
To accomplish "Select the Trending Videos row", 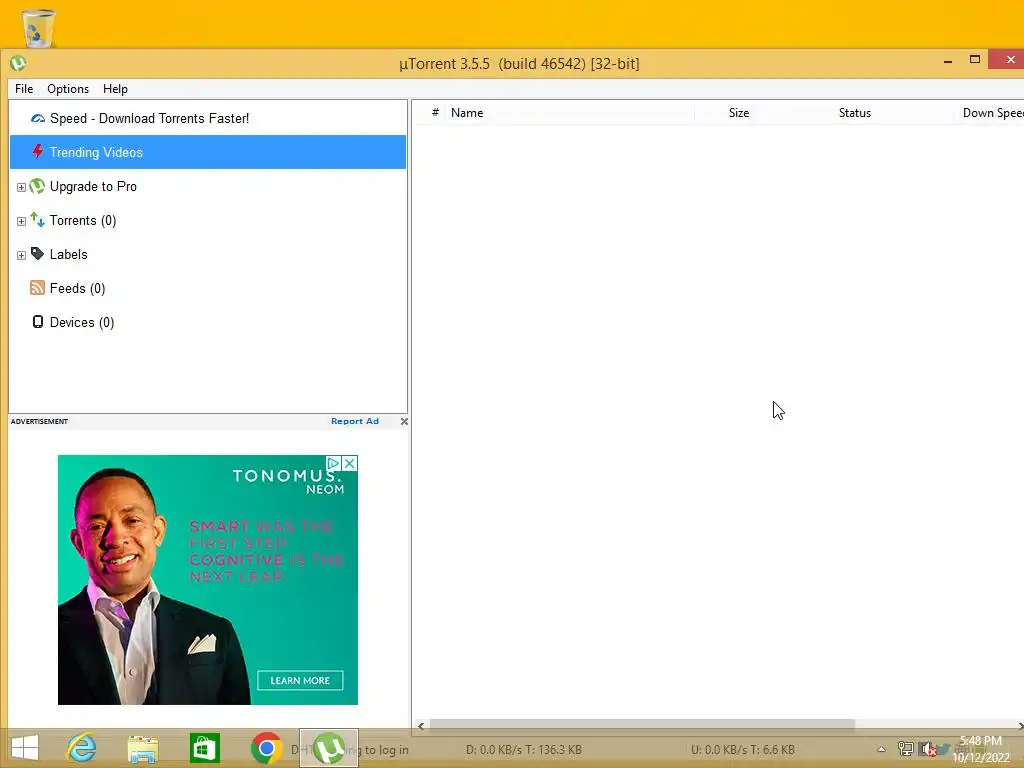I will click(208, 152).
